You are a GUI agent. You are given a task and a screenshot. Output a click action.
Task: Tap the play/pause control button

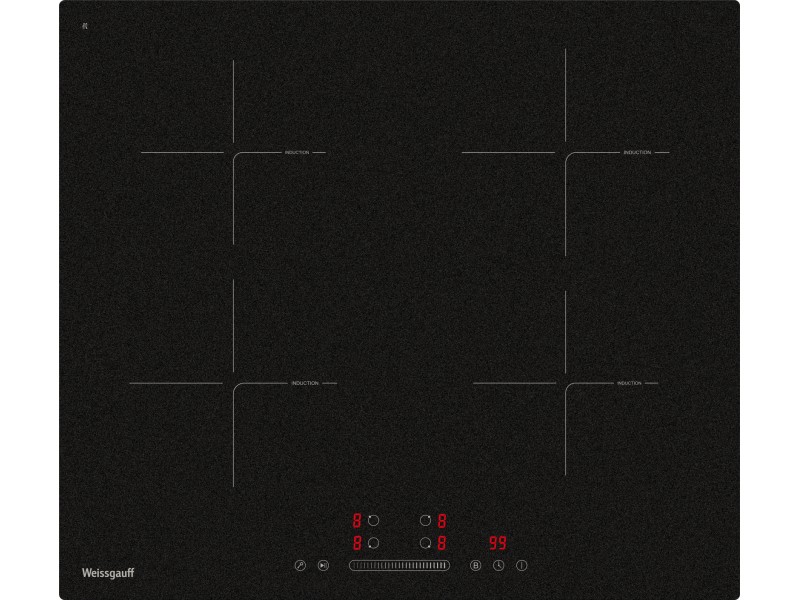tap(323, 565)
